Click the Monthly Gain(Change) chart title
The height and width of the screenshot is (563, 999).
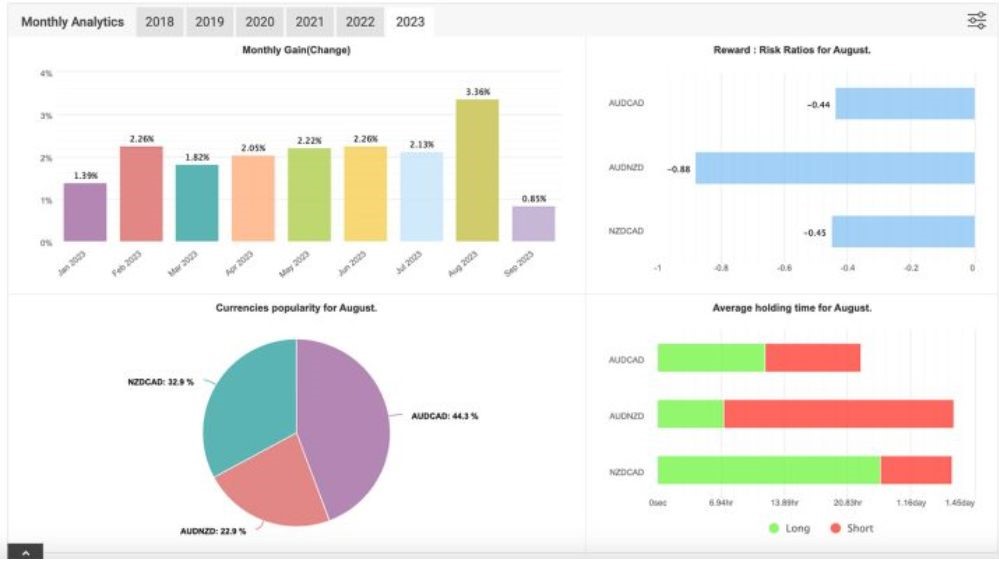[296, 50]
